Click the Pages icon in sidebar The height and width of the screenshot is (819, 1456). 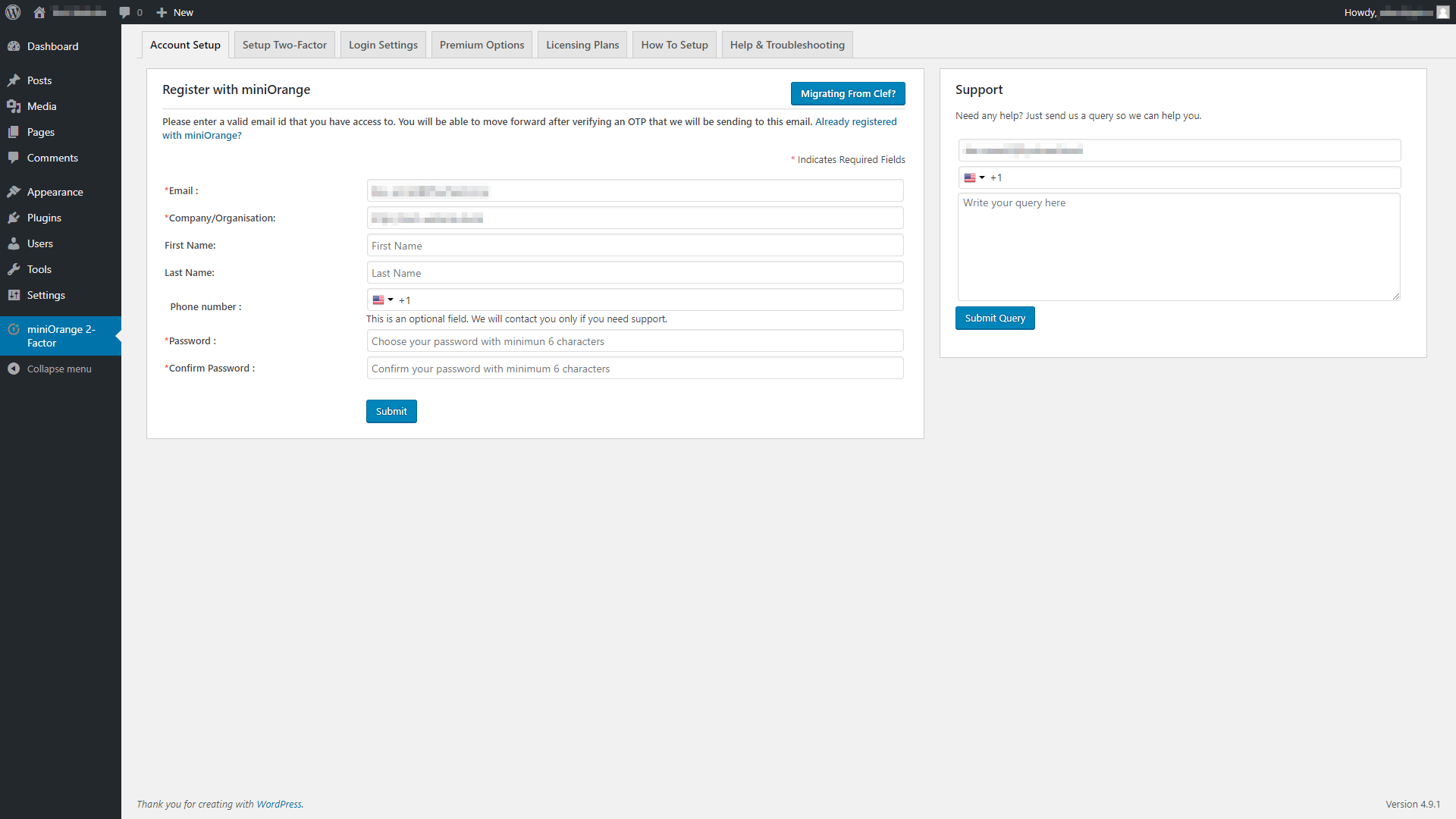pyautogui.click(x=14, y=132)
